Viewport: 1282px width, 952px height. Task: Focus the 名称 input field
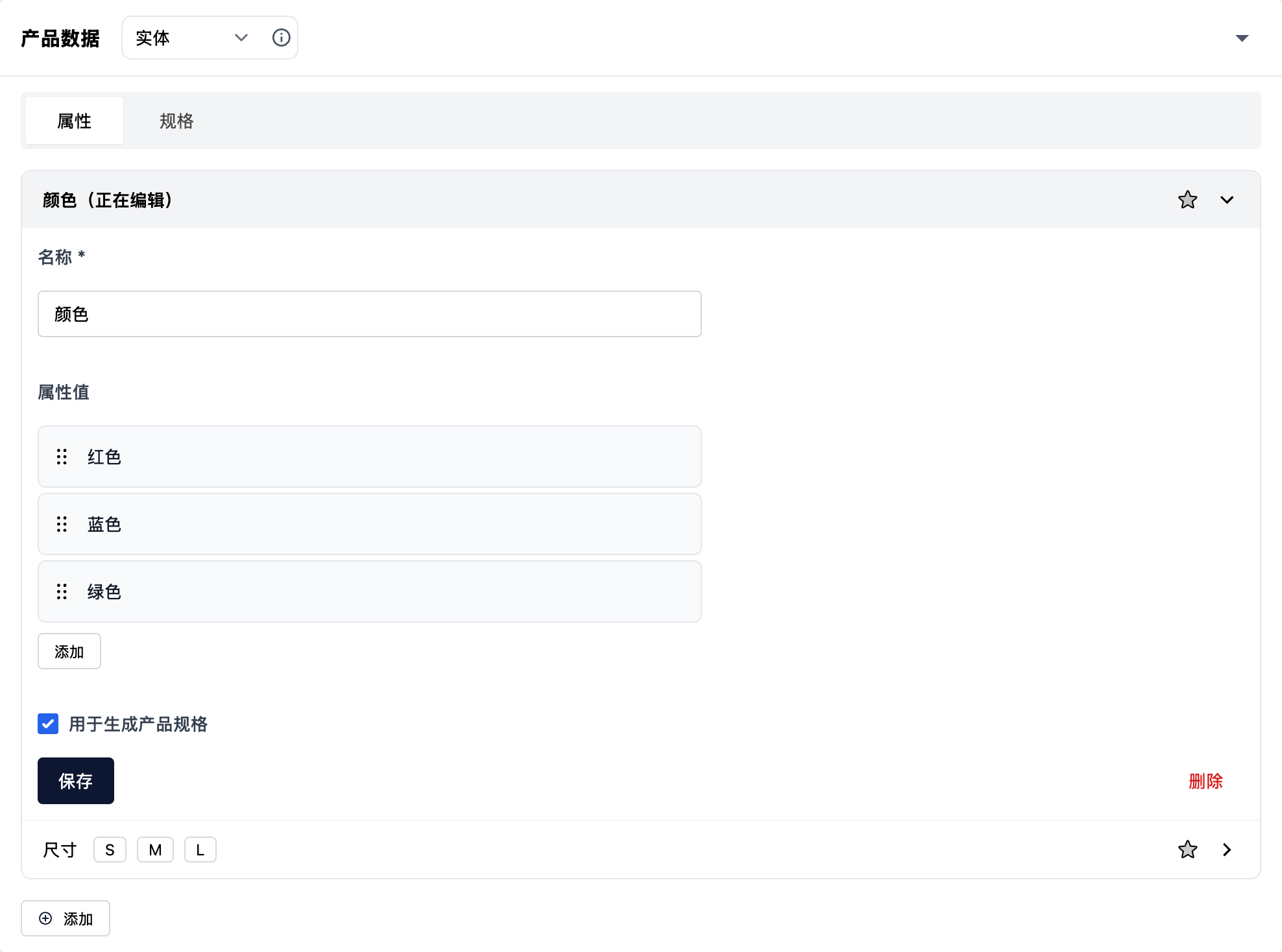[x=369, y=314]
